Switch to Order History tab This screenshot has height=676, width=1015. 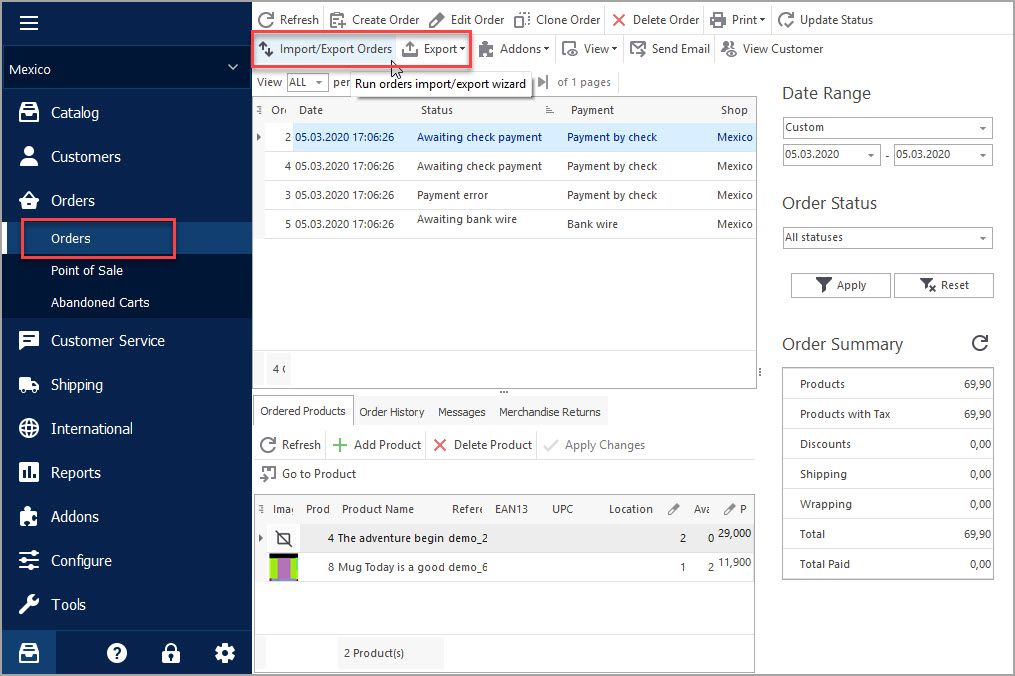[x=392, y=412]
